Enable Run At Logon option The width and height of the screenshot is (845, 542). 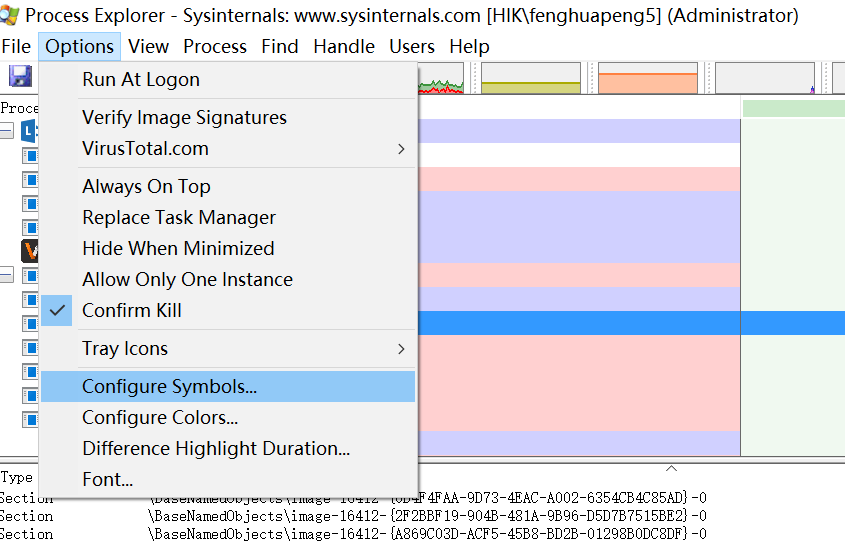click(x=228, y=80)
